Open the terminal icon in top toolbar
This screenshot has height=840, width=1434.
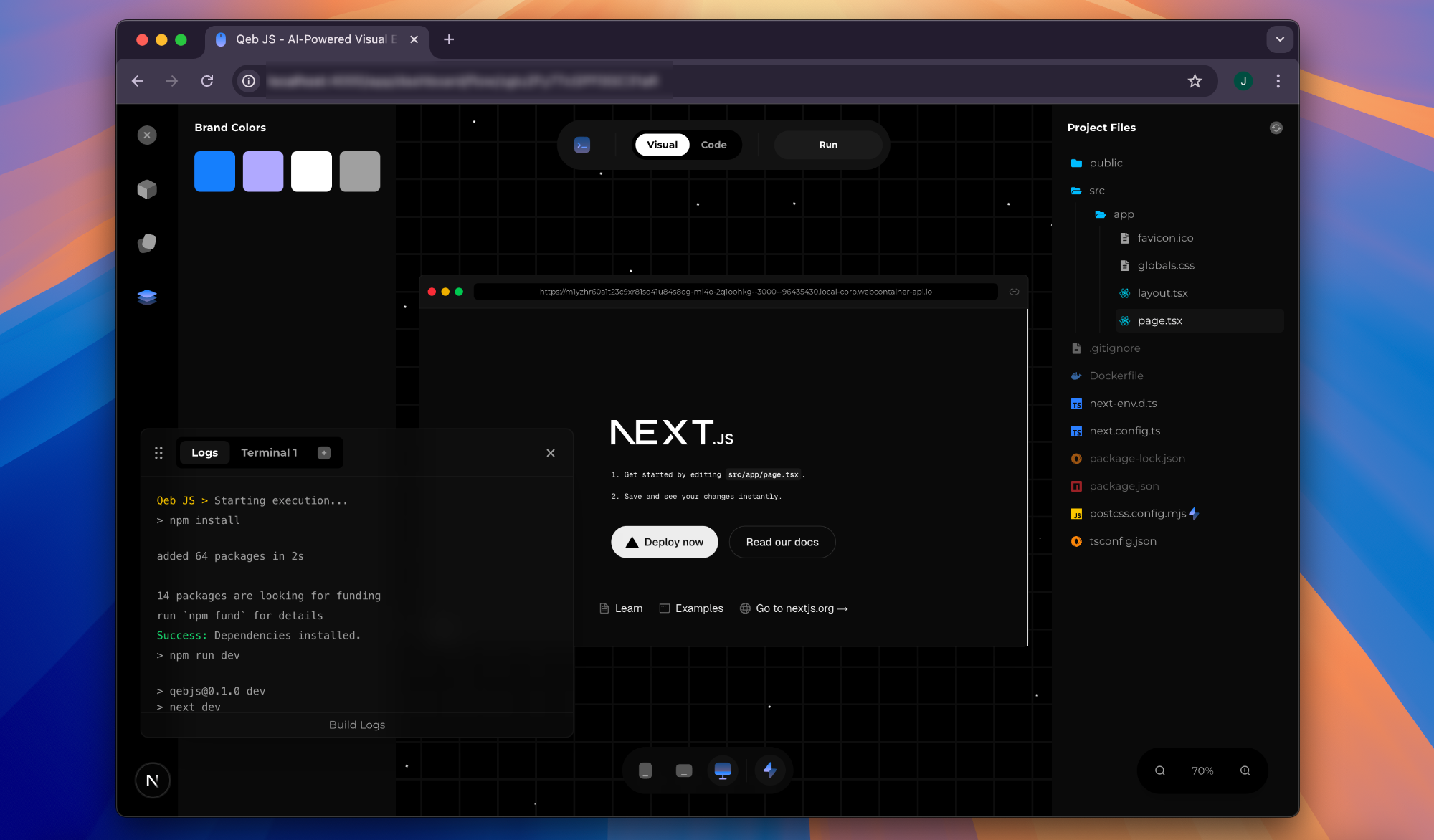point(582,145)
